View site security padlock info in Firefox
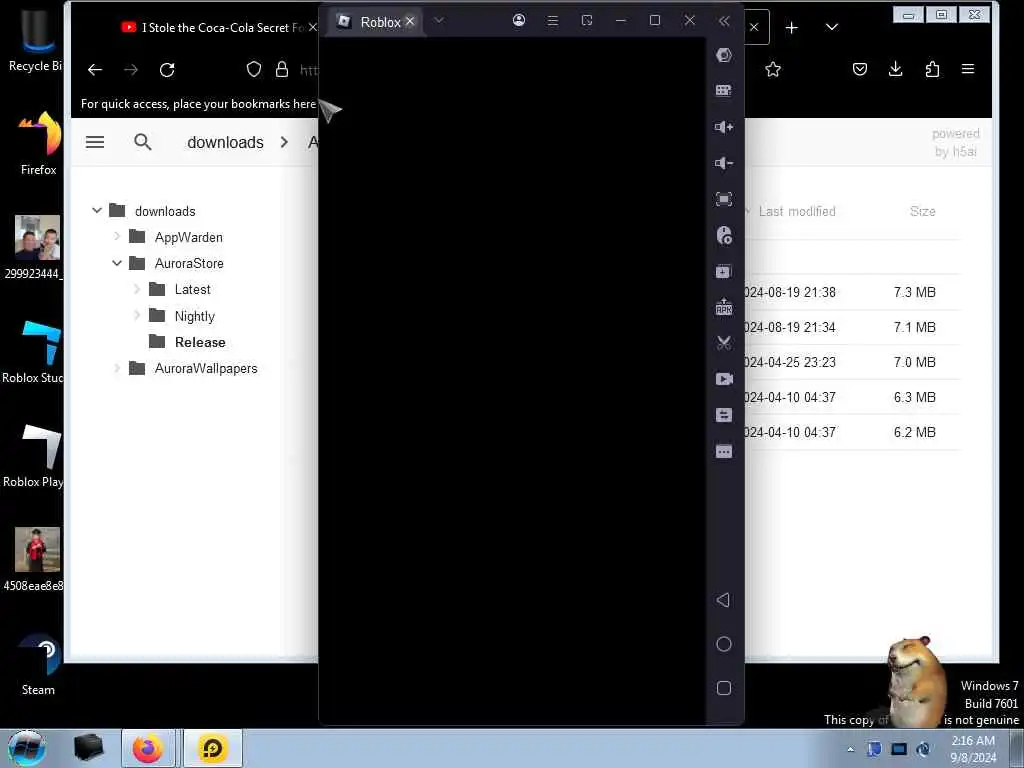Screen dimensions: 1024x768 281,69
